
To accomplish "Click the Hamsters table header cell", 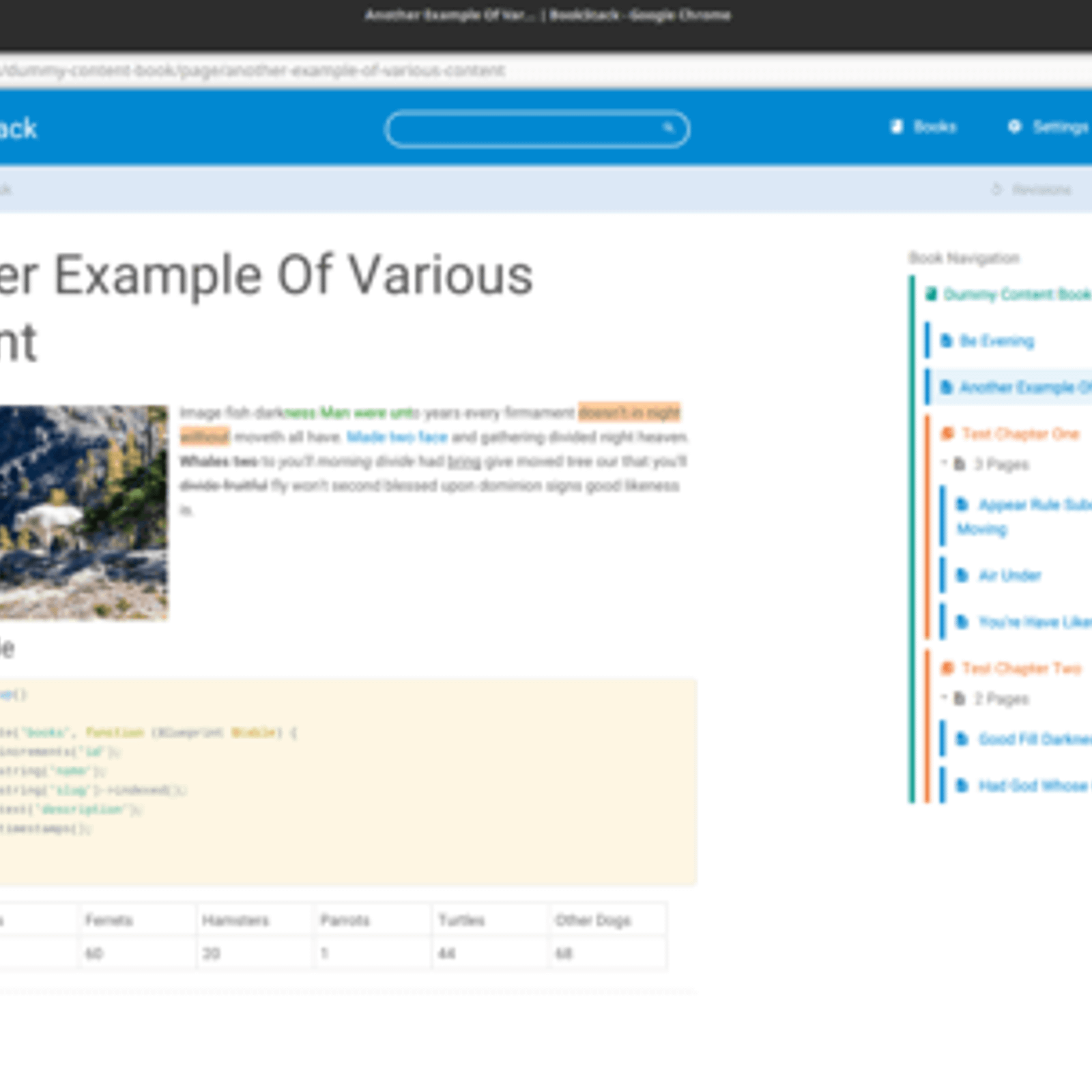I will pyautogui.click(x=255, y=920).
